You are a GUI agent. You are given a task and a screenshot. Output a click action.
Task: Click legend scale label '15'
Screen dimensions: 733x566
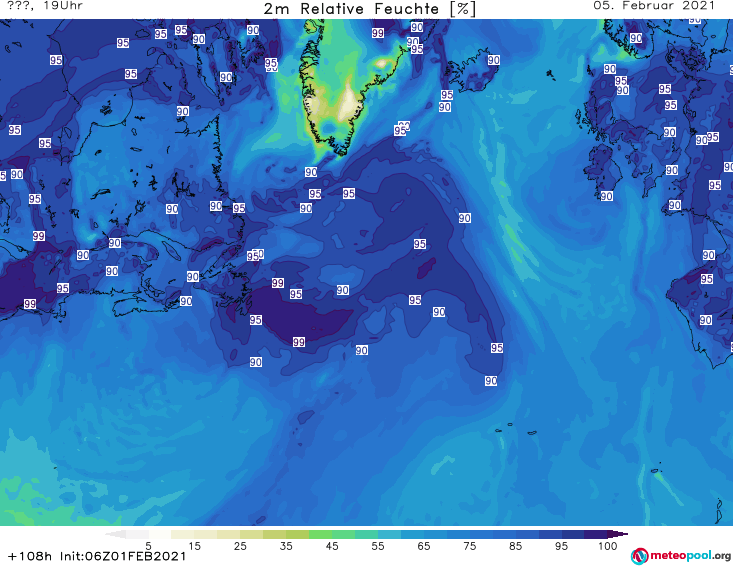pos(194,546)
